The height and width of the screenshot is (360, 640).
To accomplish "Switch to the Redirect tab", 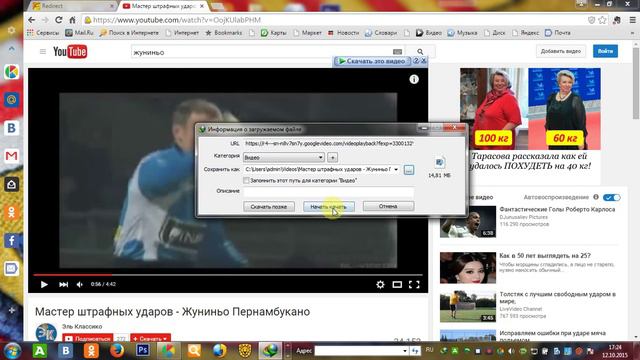I will (x=73, y=6).
